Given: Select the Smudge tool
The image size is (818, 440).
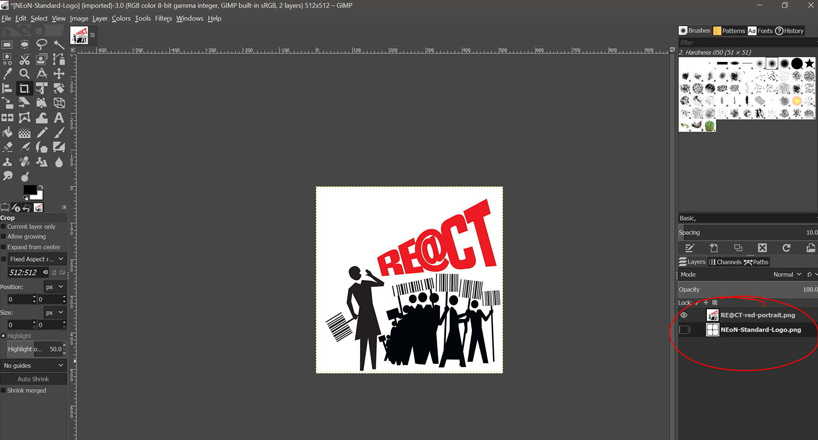Looking at the screenshot, I should (7, 176).
